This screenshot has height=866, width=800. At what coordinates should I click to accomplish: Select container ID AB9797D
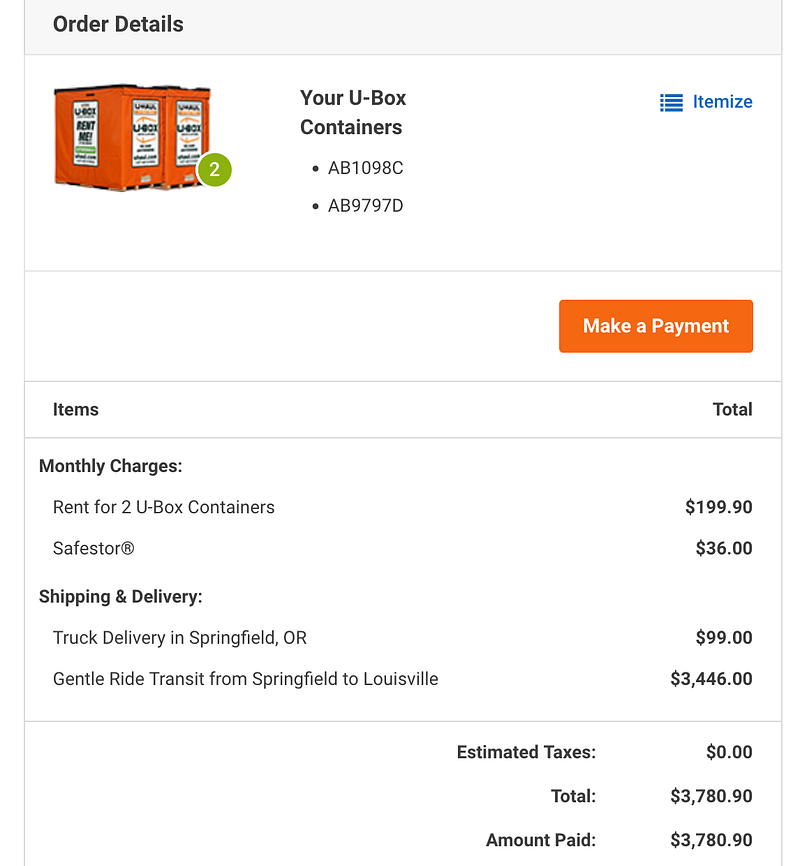point(365,205)
